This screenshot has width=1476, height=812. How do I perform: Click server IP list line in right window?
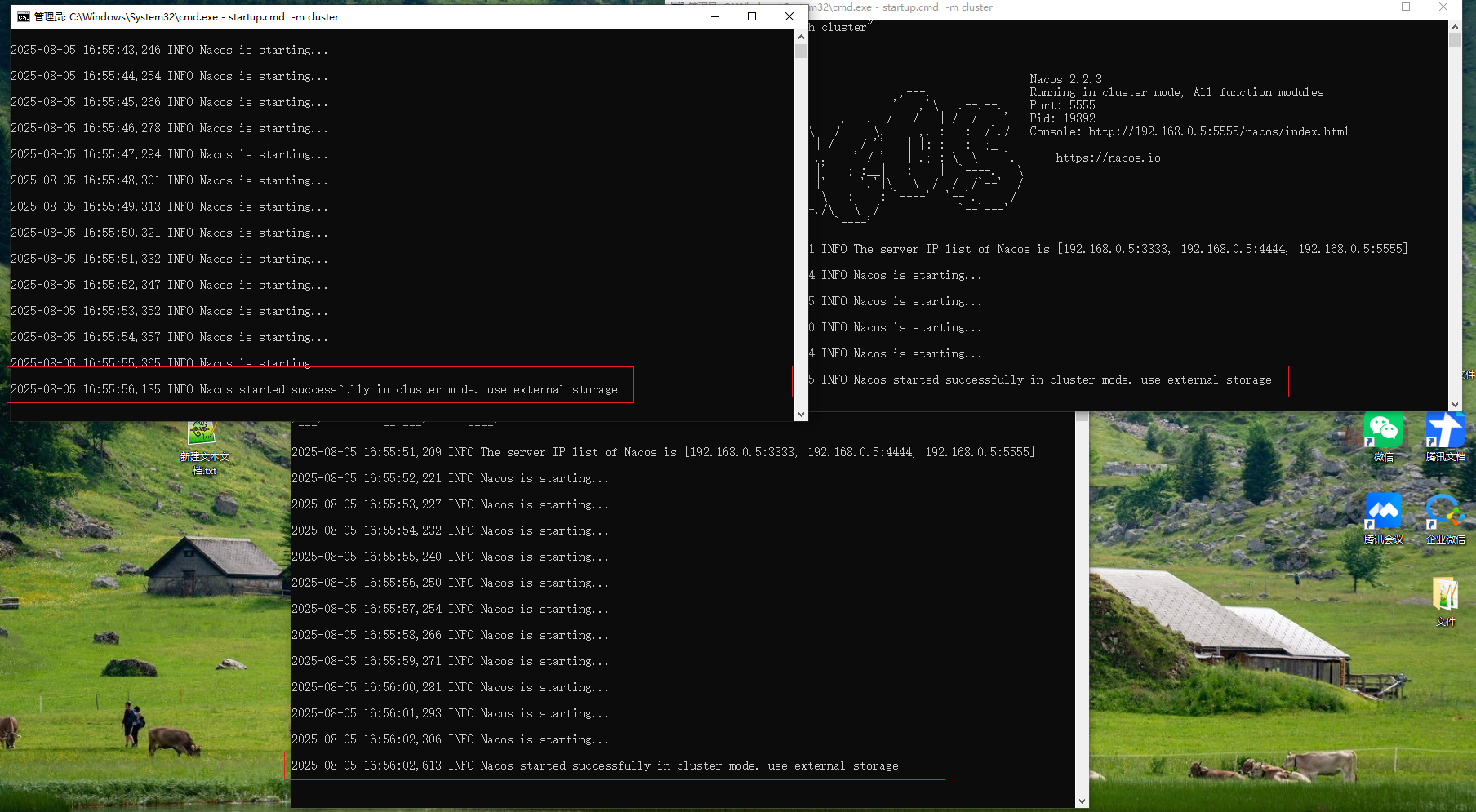point(1109,249)
